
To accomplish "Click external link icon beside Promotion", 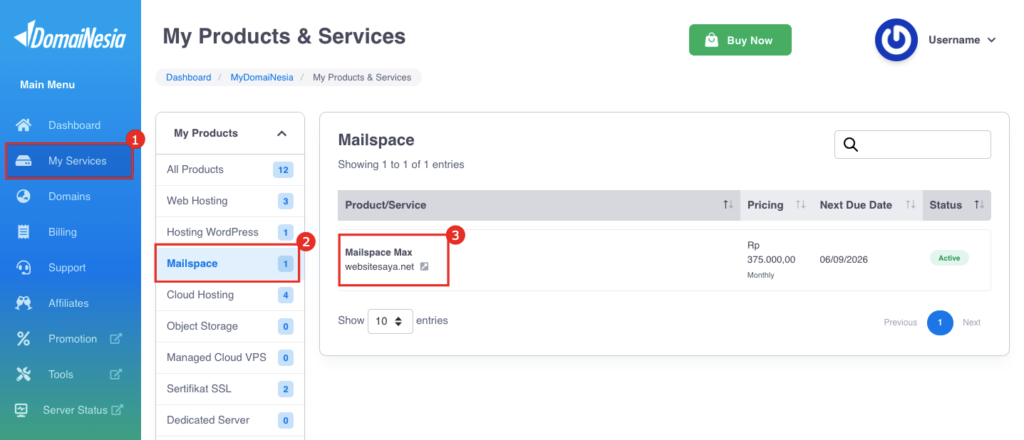I will [x=116, y=339].
